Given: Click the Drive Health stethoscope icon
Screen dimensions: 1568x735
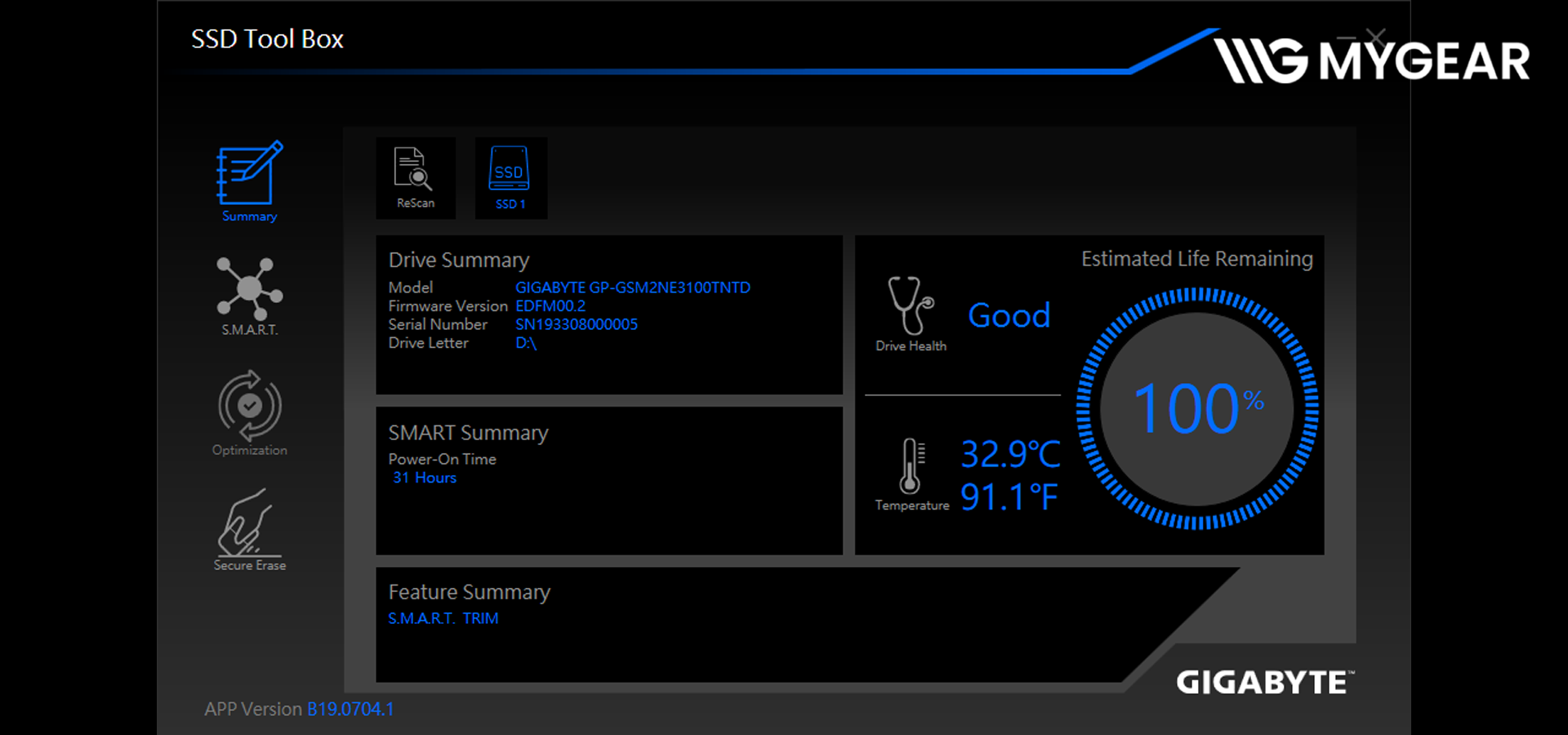Looking at the screenshot, I should pos(910,306).
